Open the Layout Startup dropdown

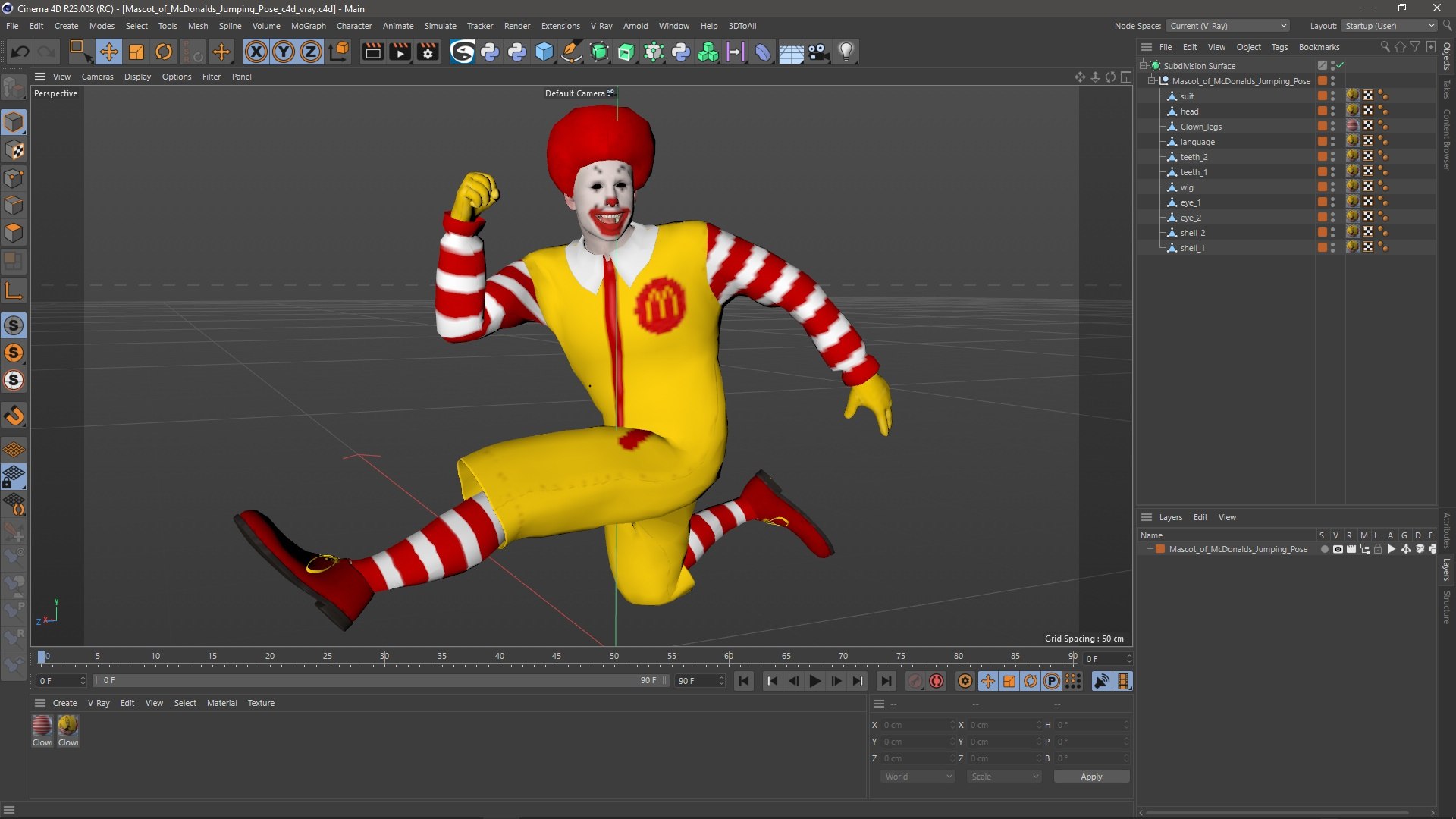coord(1389,26)
